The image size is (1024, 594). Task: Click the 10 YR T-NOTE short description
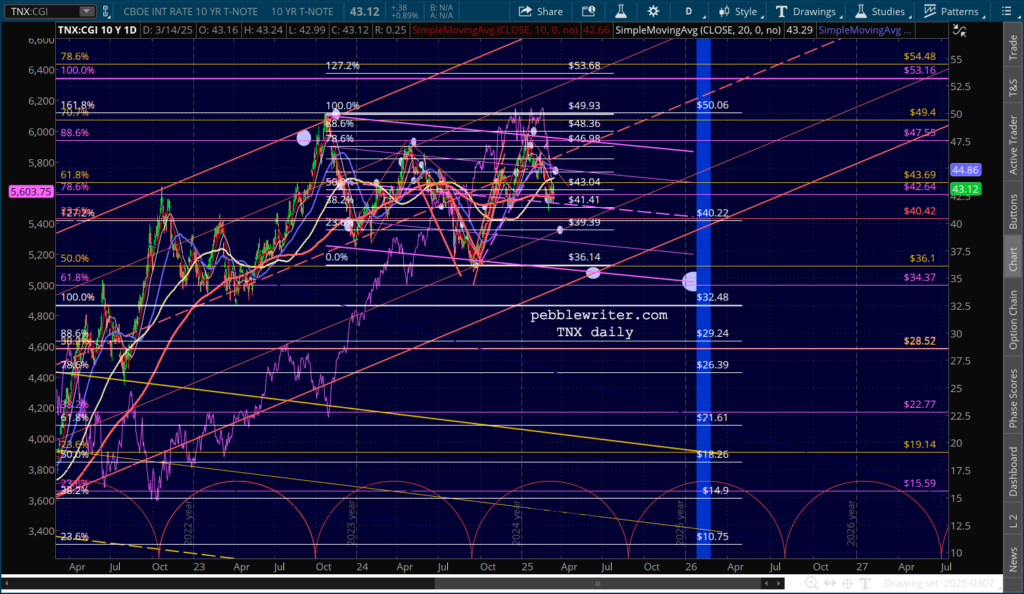tap(302, 11)
